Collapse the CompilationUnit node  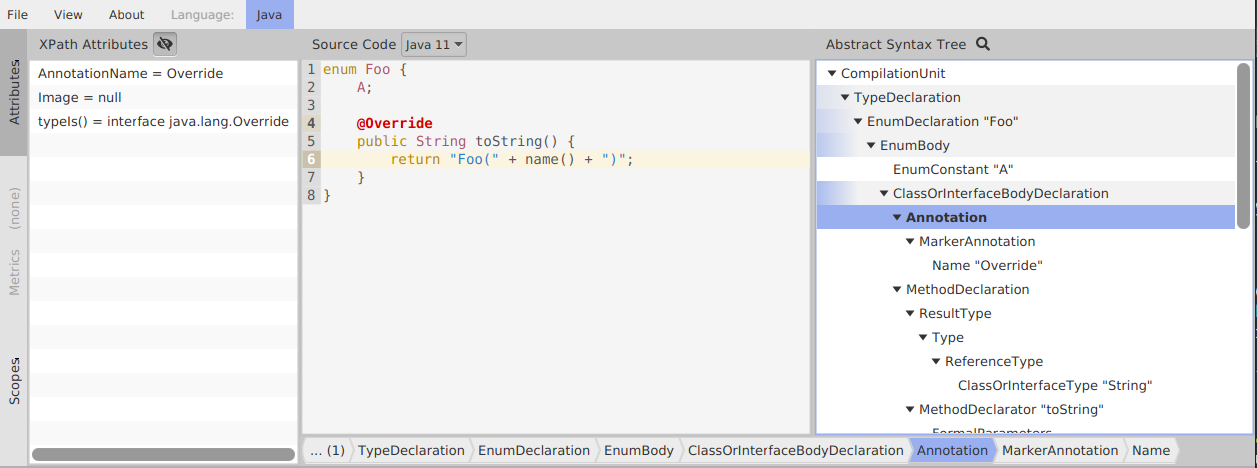click(832, 74)
